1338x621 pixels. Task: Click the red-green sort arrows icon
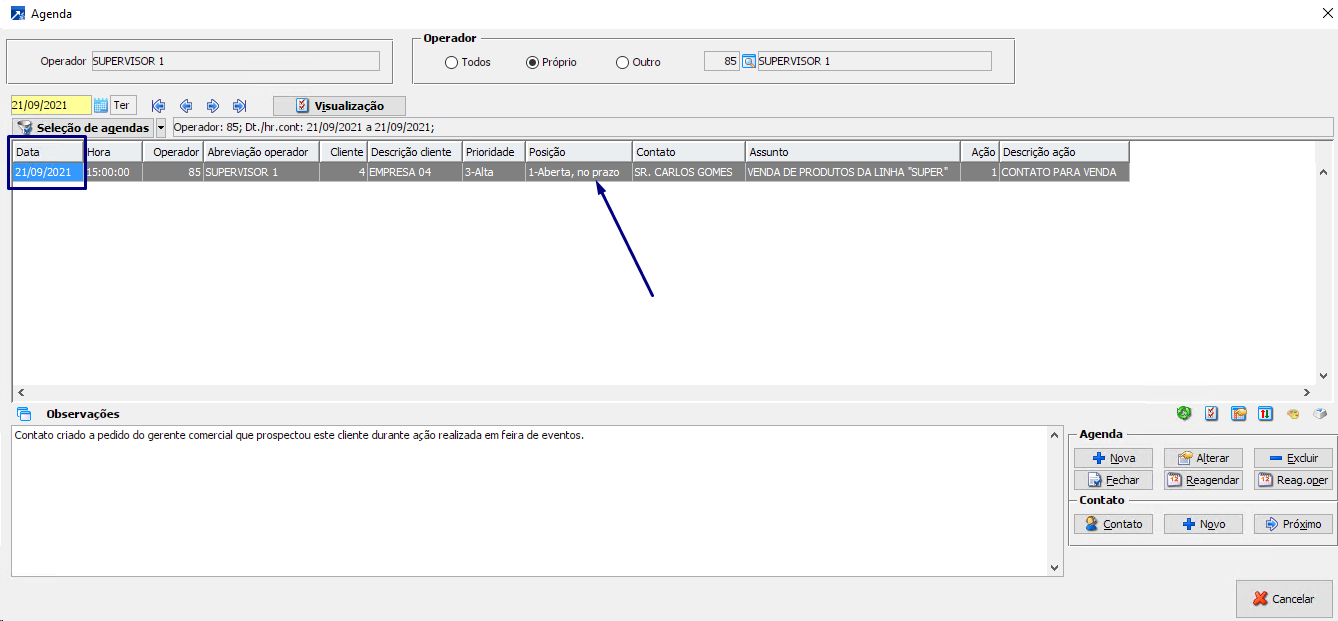coord(1265,413)
